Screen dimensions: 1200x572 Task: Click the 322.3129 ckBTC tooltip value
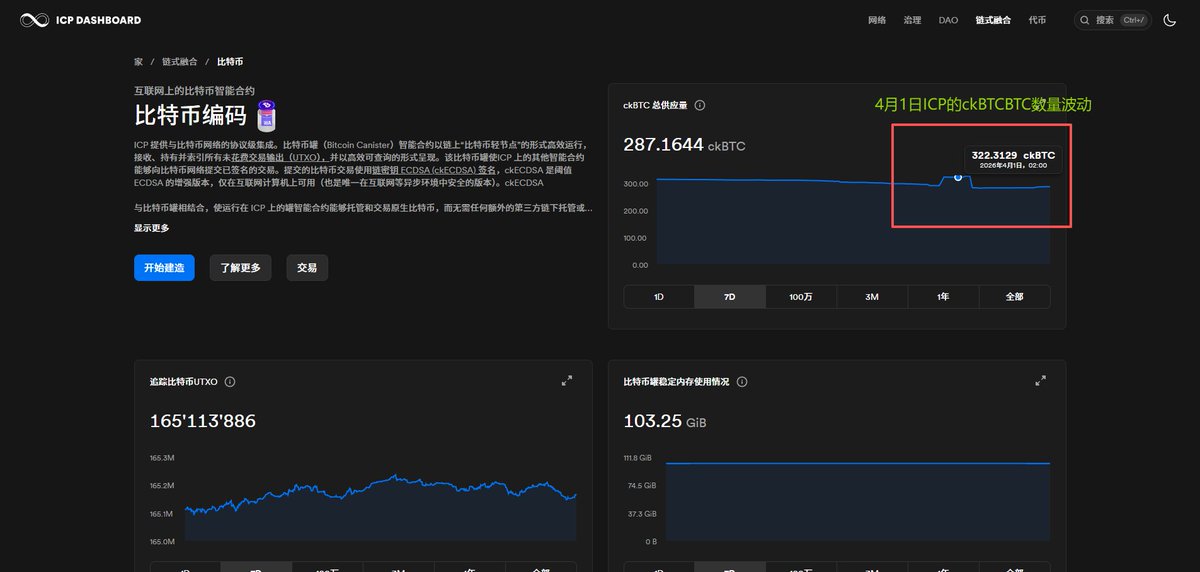(1012, 155)
